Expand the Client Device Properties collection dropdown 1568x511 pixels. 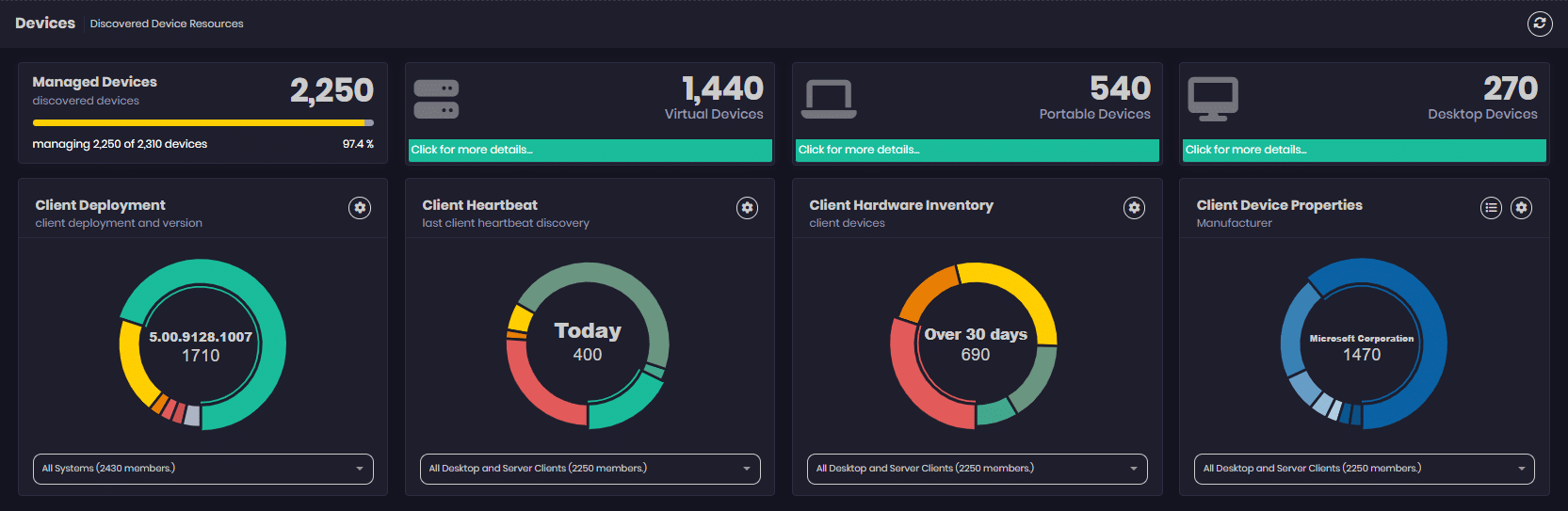click(x=1364, y=469)
